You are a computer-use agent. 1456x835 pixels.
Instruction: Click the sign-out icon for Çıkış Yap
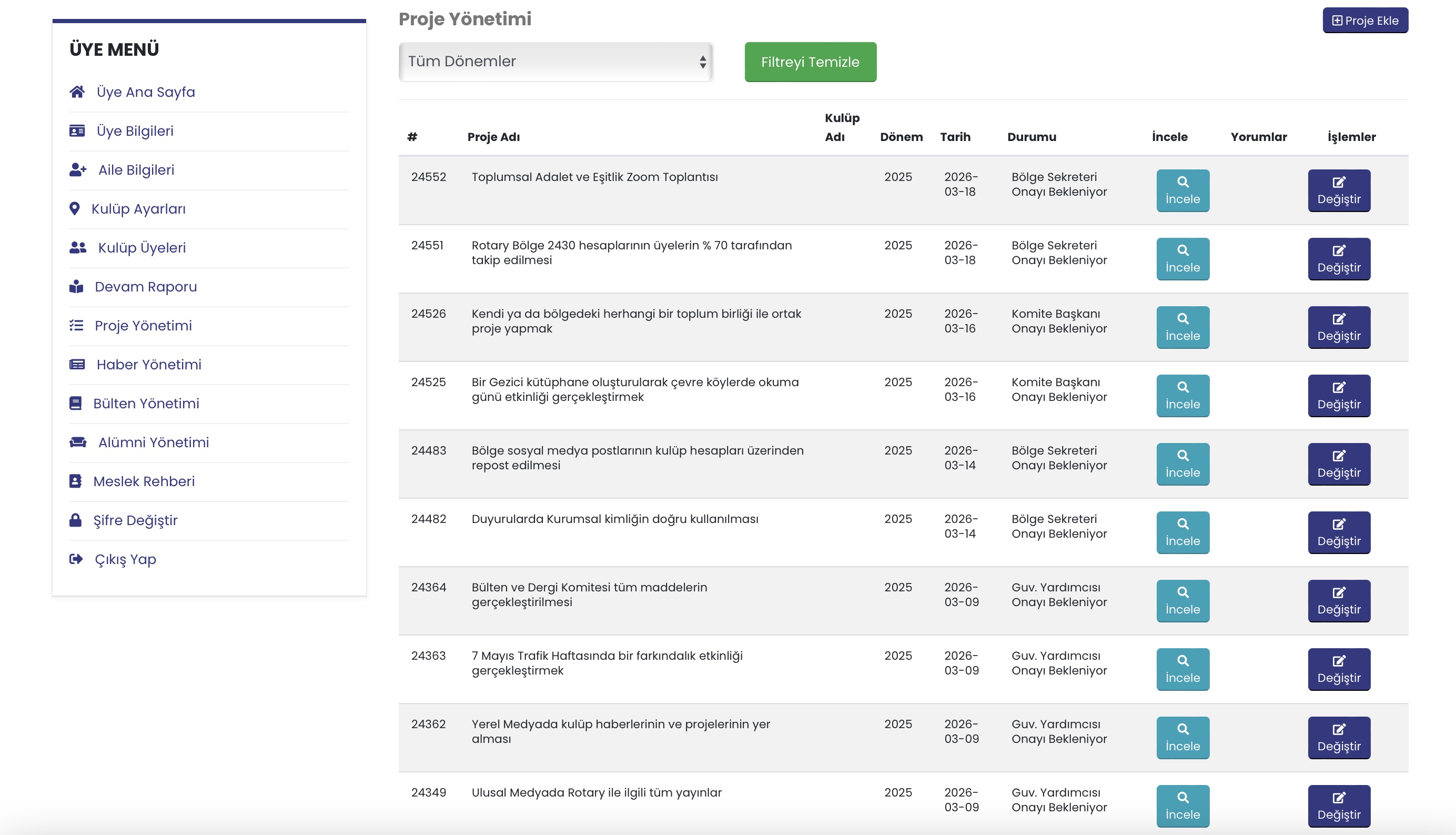(x=76, y=559)
